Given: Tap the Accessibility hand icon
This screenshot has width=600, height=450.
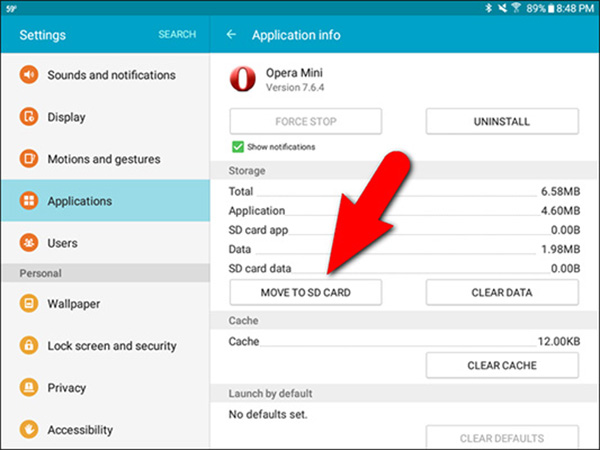Looking at the screenshot, I should tap(29, 429).
